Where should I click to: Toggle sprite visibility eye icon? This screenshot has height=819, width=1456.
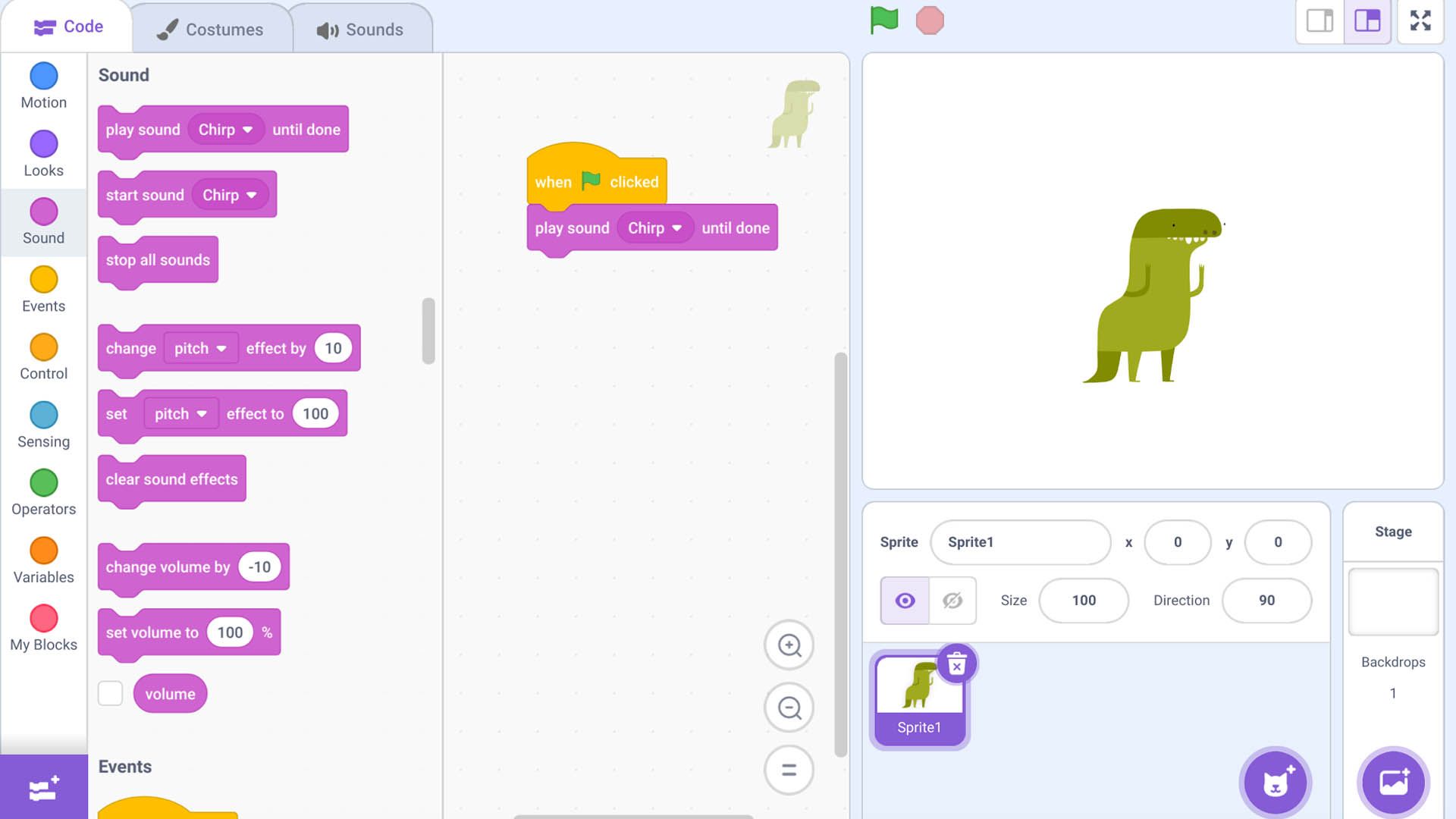pyautogui.click(x=904, y=600)
